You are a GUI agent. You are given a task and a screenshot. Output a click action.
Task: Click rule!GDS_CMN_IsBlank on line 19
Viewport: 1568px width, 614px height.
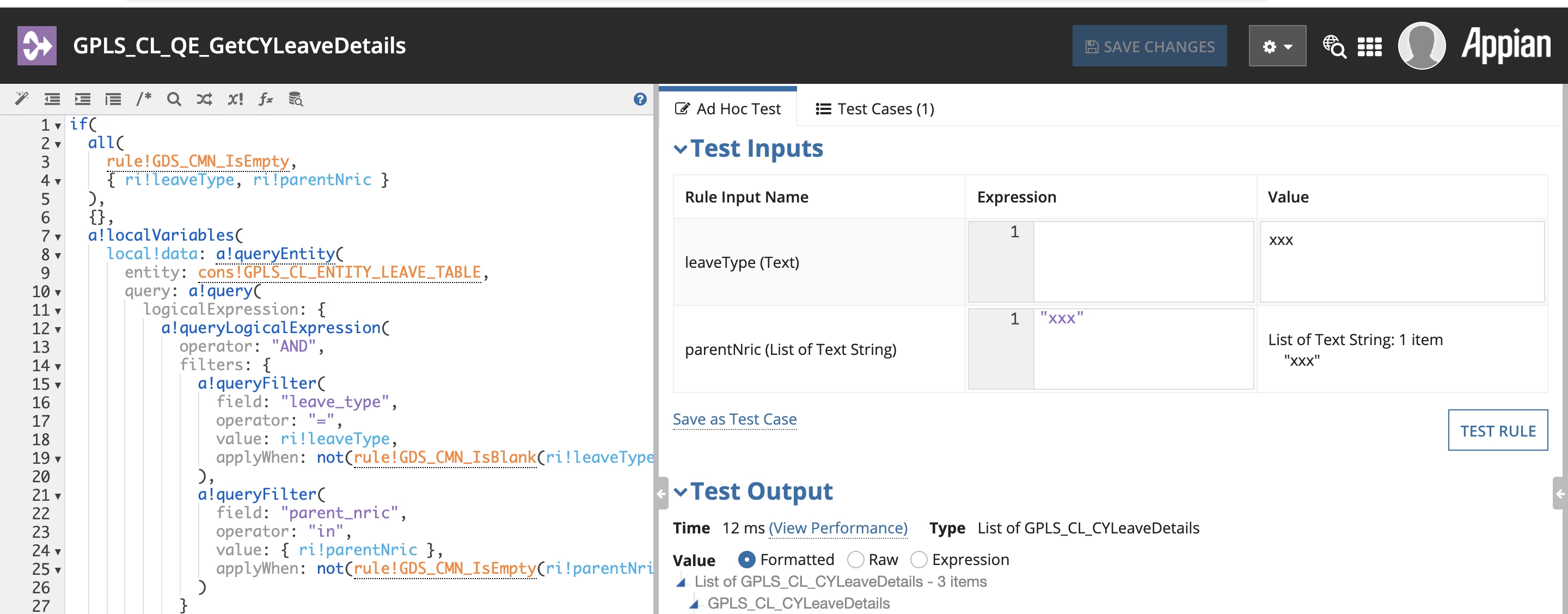(x=444, y=457)
